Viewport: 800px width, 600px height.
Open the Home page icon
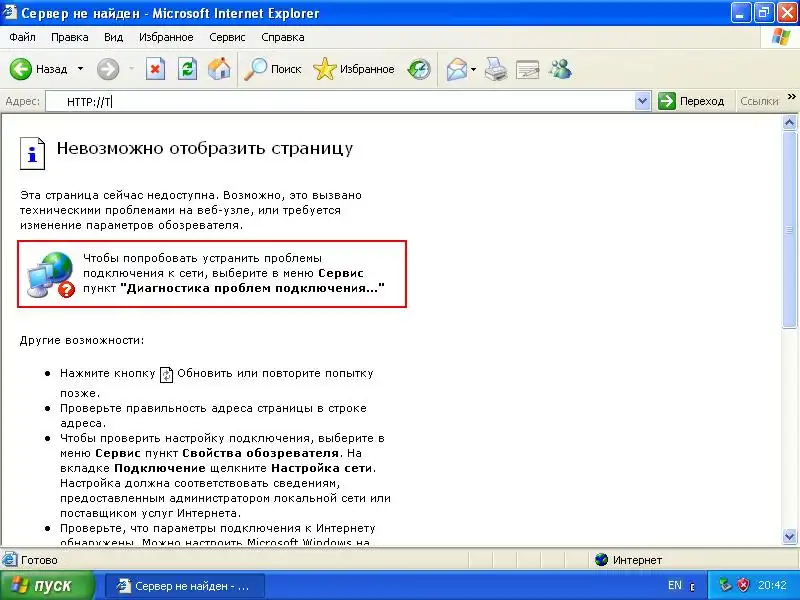pyautogui.click(x=219, y=69)
